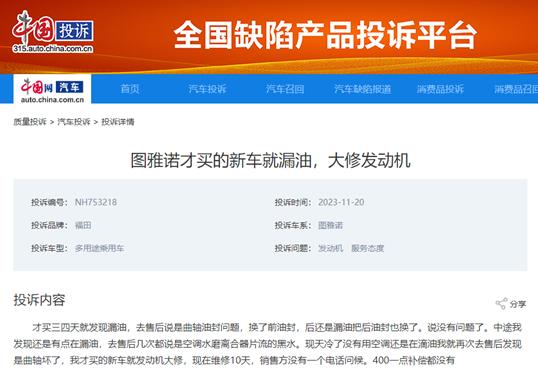Click 315.auto.china.com.cn URL text
The image size is (538, 370).
pyautogui.click(x=53, y=49)
